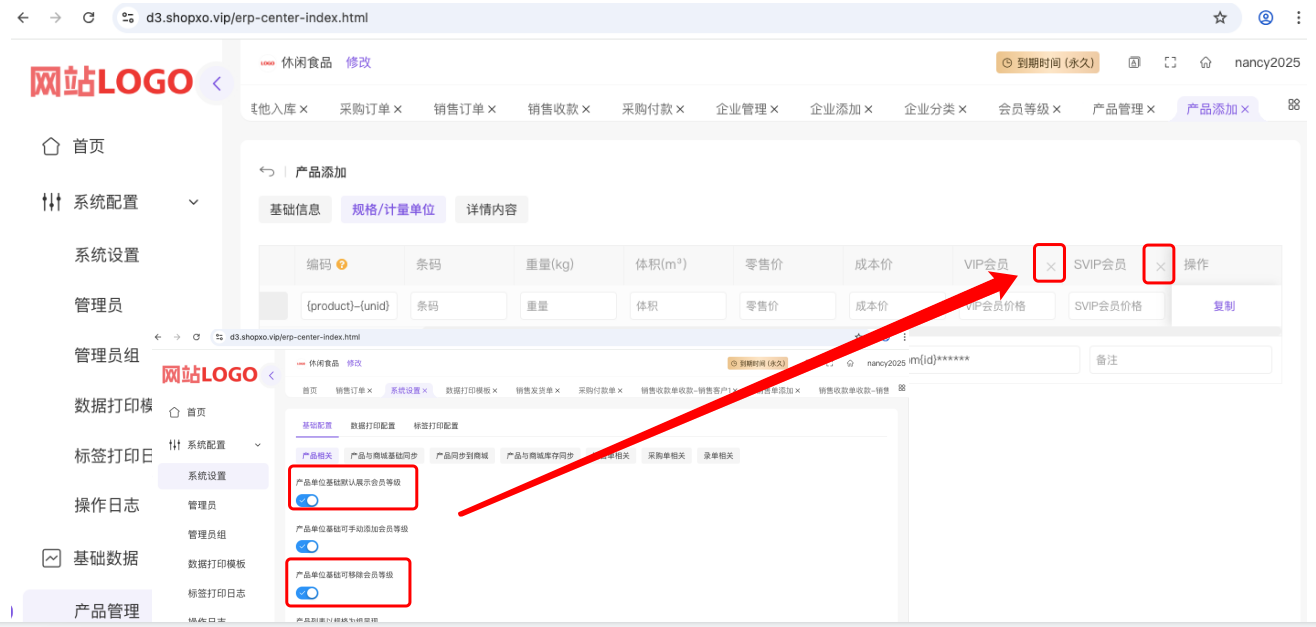Toggle 产品单位基础可移除会员等级 switch
Image resolution: width=1316 pixels, height=627 pixels.
[307, 593]
